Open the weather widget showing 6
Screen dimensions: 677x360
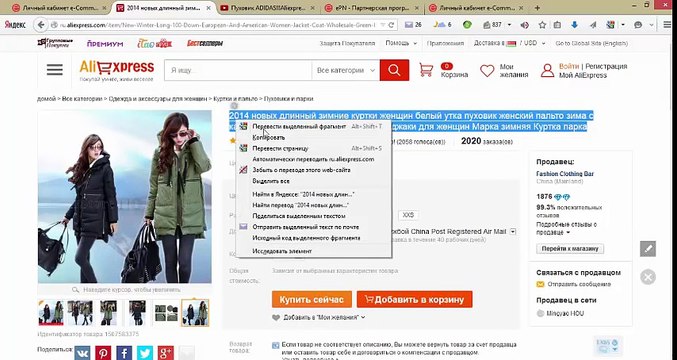(443, 25)
